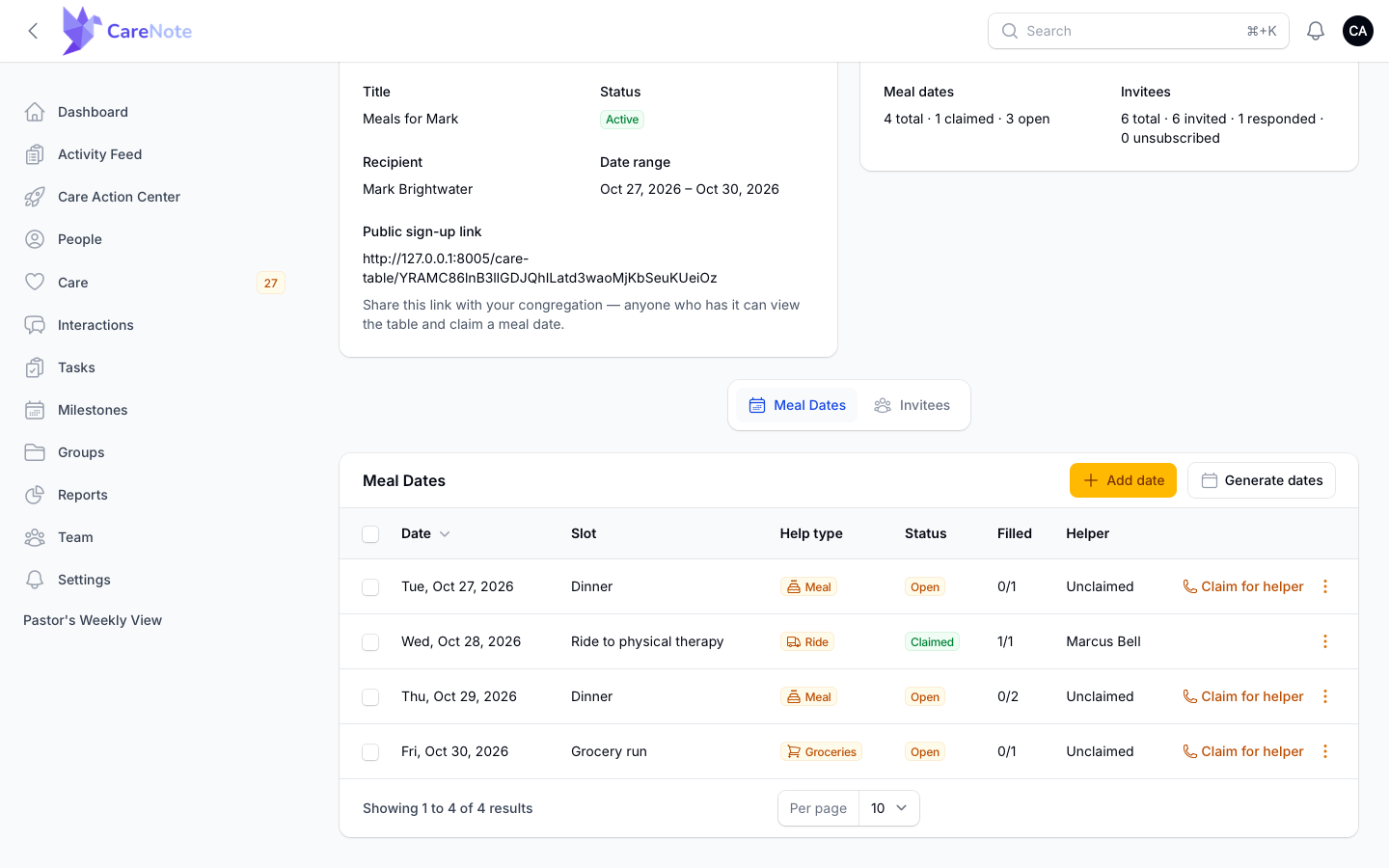Focus the Search field
This screenshot has height=868, width=1389.
click(1138, 31)
